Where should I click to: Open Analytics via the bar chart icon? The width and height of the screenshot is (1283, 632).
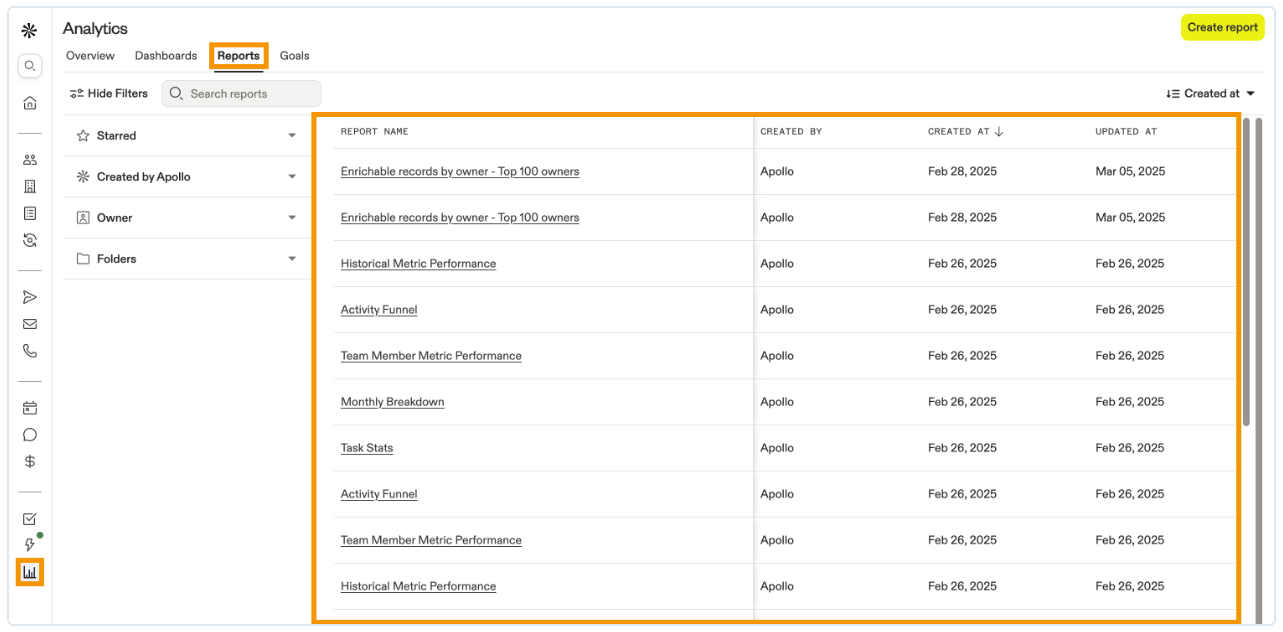[30, 572]
